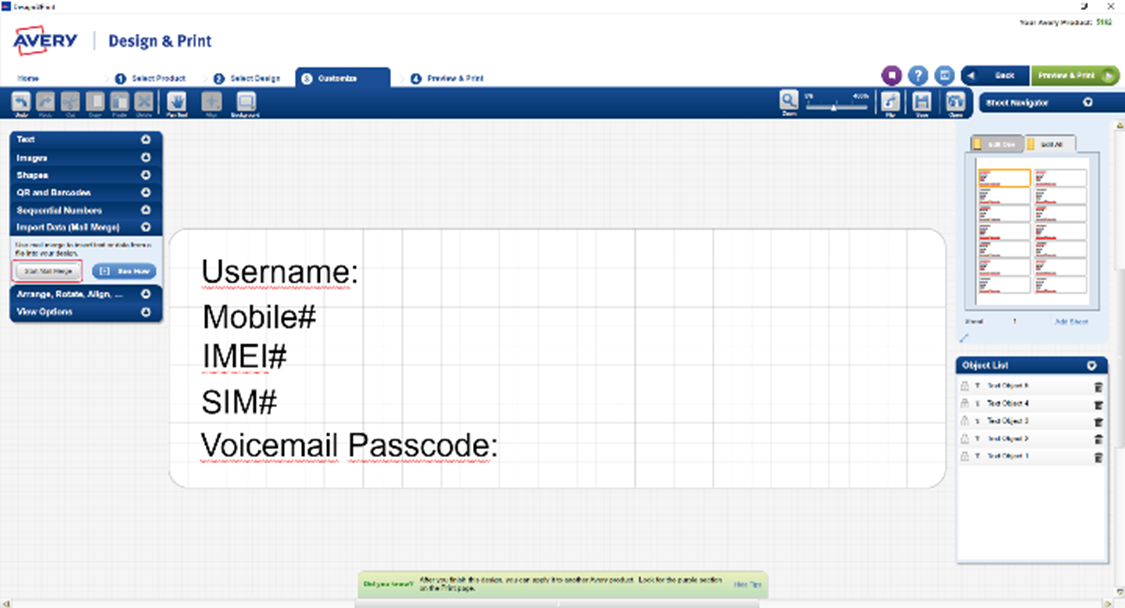This screenshot has width=1125, height=608.
Task: Click the Open project icon
Action: [955, 101]
